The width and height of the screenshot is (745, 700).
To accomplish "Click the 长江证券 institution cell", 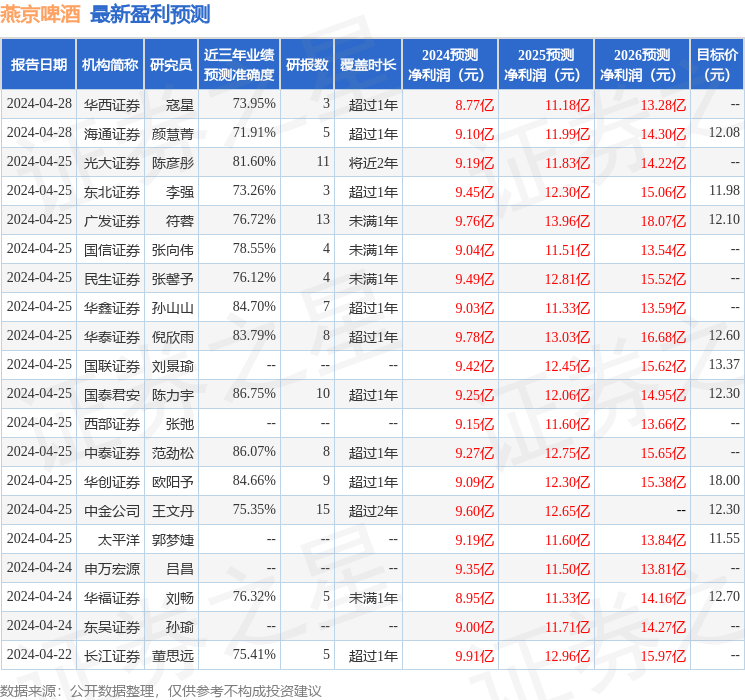I will (112, 655).
